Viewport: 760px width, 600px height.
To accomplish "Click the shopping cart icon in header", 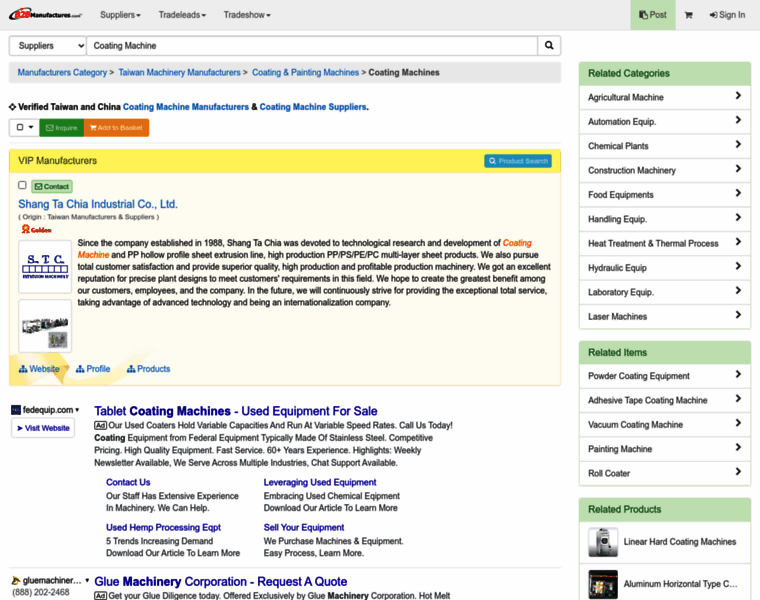I will (688, 15).
